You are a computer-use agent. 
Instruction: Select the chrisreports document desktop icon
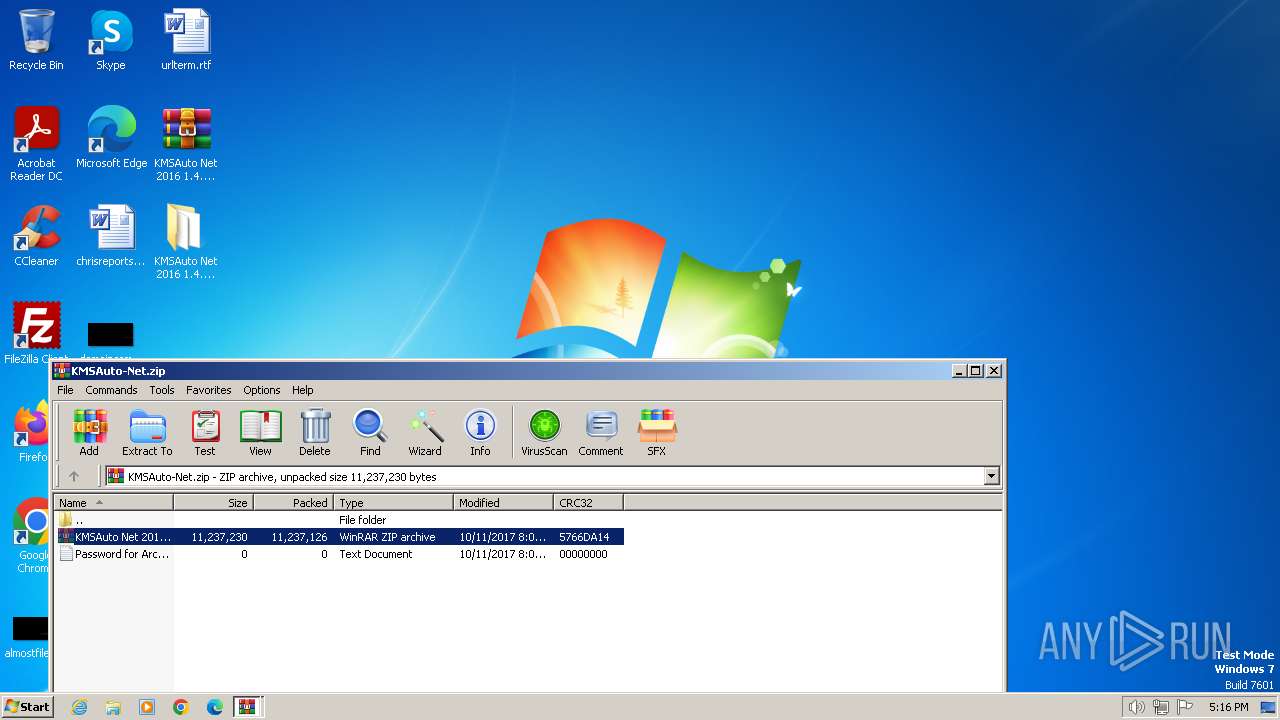pos(111,236)
